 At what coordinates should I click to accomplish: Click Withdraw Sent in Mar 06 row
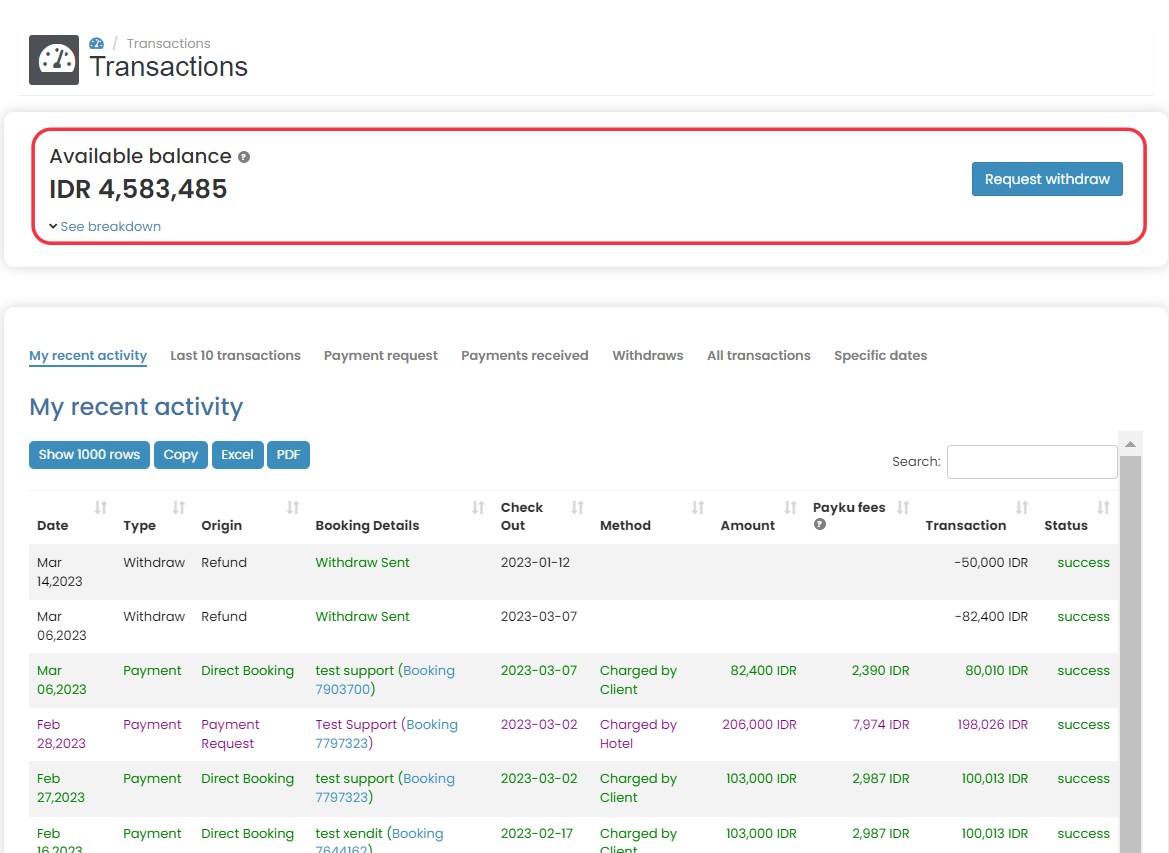362,617
